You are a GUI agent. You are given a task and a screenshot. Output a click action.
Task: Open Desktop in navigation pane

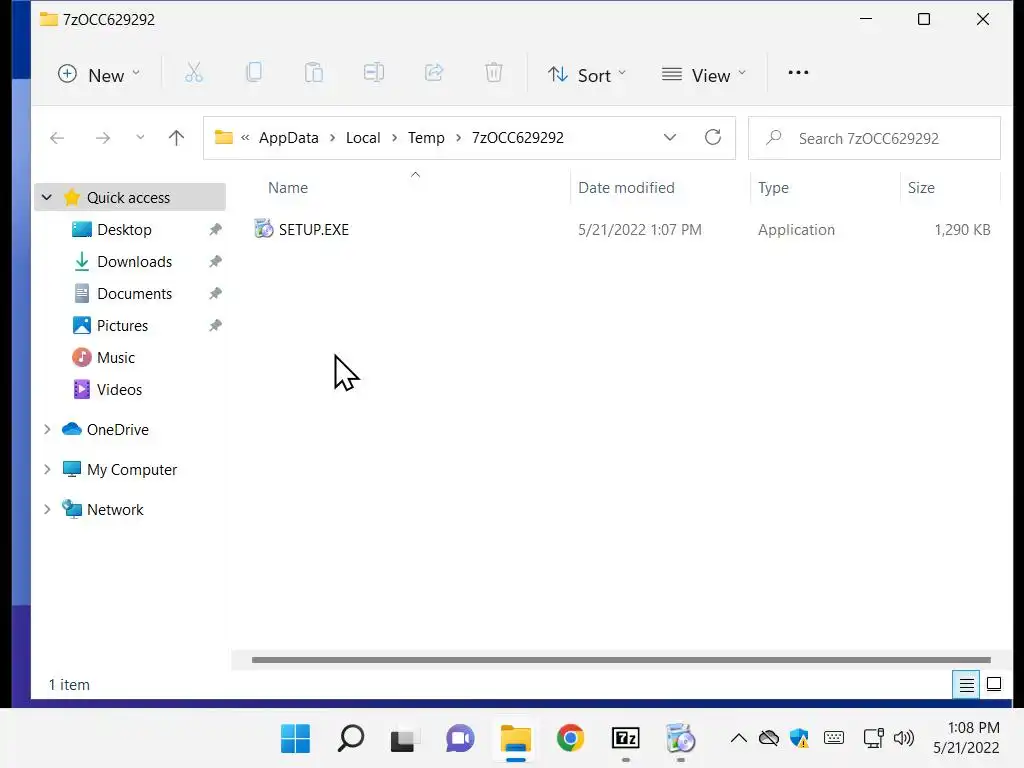[124, 229]
